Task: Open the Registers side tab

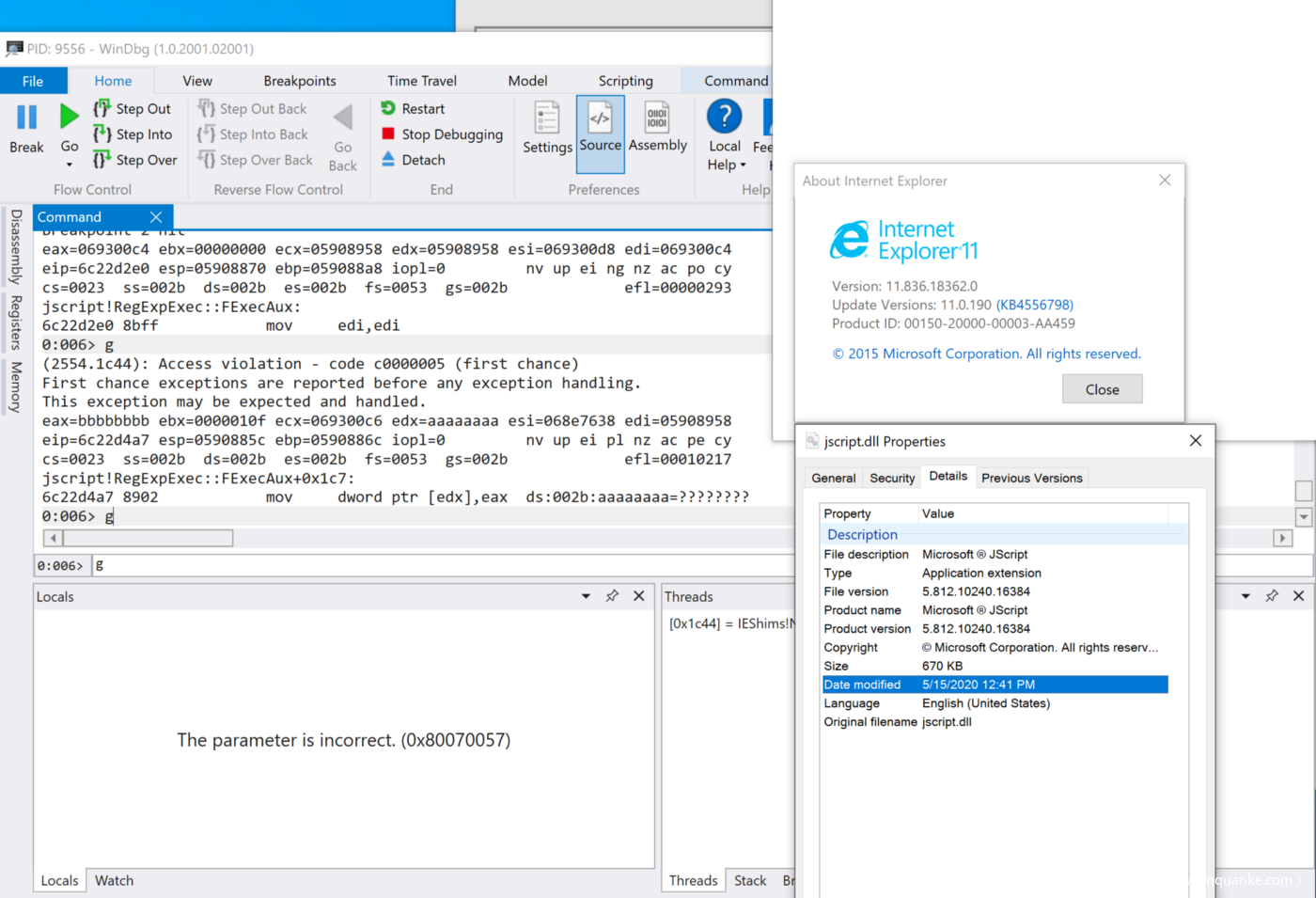Action: [x=15, y=323]
